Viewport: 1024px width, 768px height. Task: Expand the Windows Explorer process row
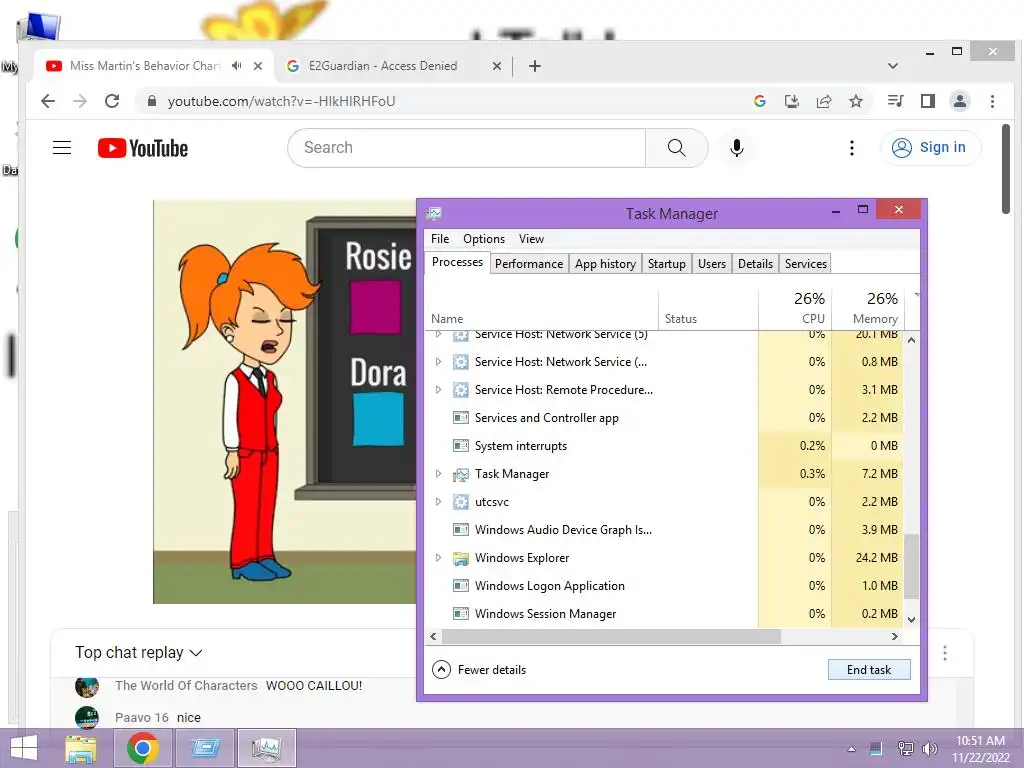pos(438,558)
